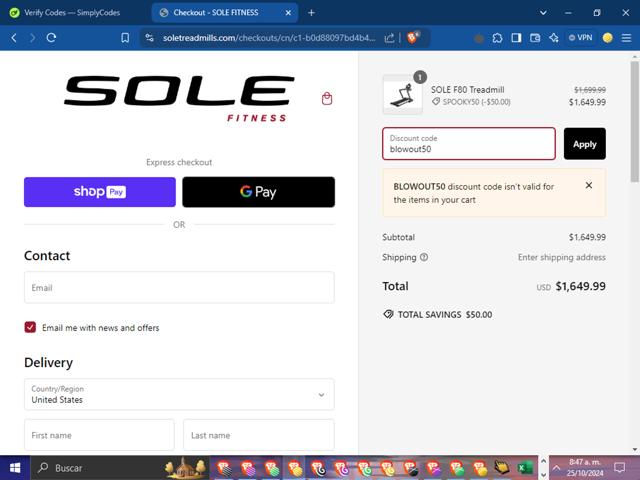640x480 pixels.
Task: Click the Last name field
Action: pos(259,435)
